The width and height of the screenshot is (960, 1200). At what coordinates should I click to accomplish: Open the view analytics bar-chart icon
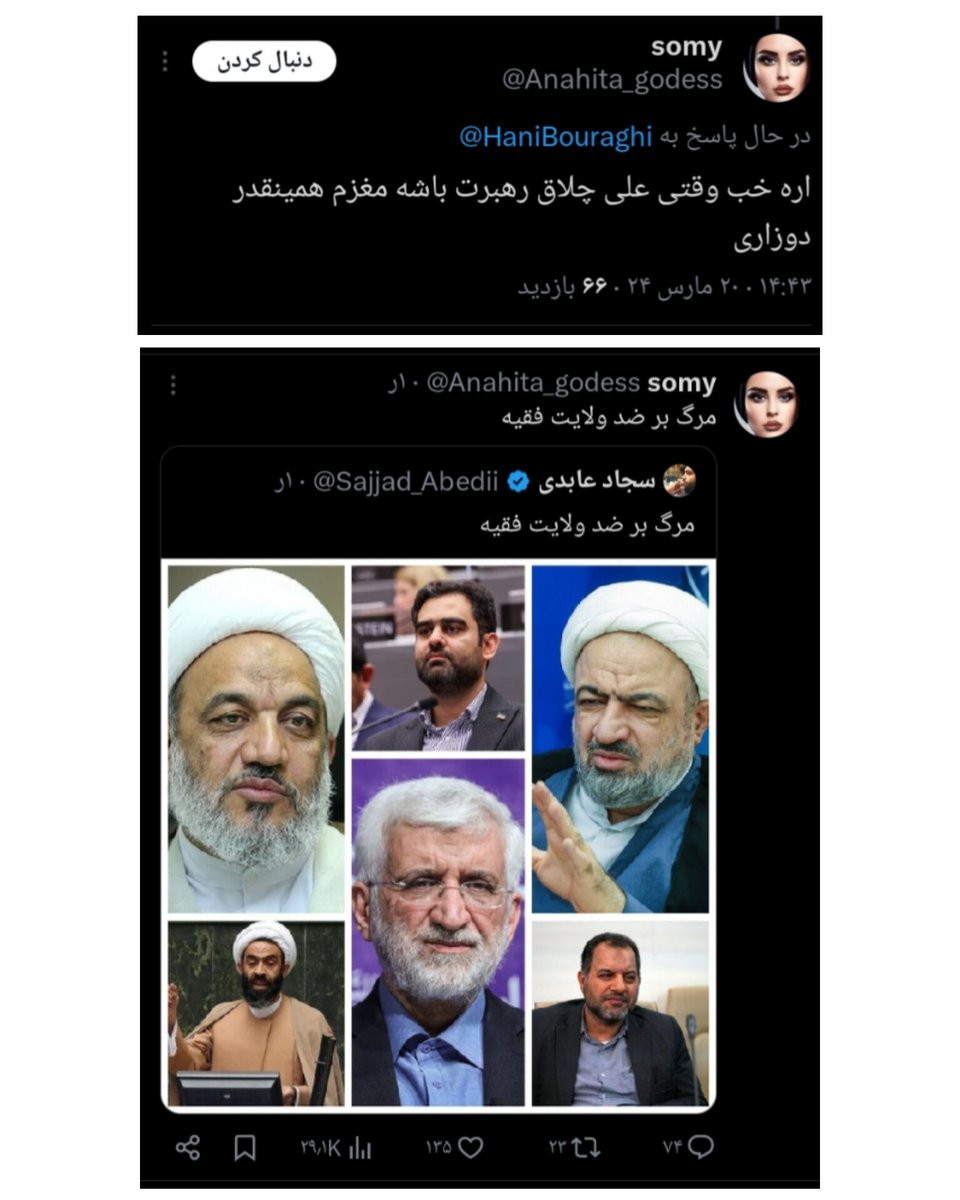[x=360, y=1148]
